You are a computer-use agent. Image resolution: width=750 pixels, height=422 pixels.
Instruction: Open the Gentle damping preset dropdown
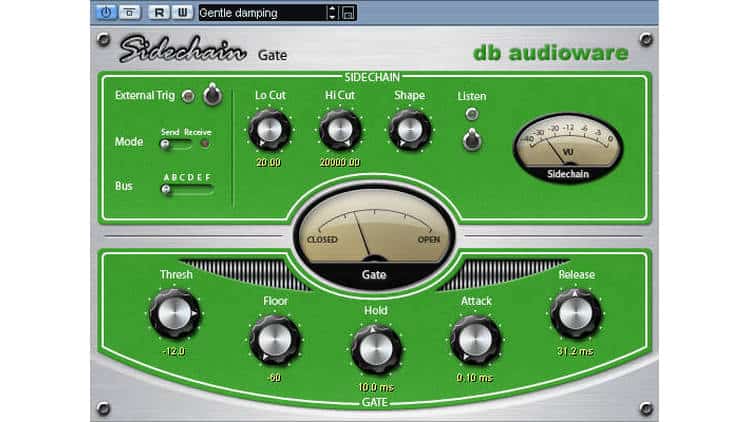tap(262, 13)
